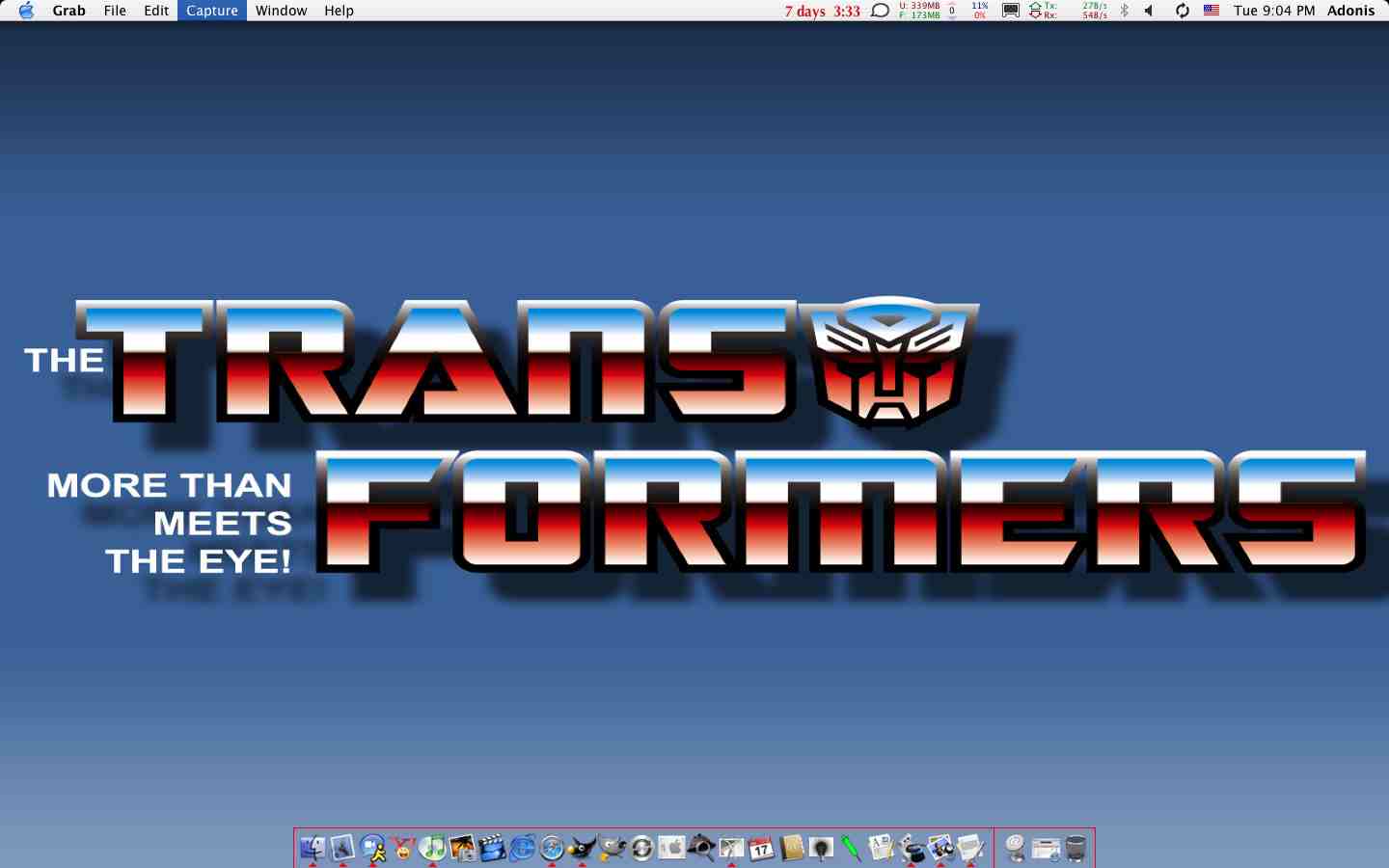
Task: Click the iSync sync status menu icon
Action: [x=1182, y=11]
